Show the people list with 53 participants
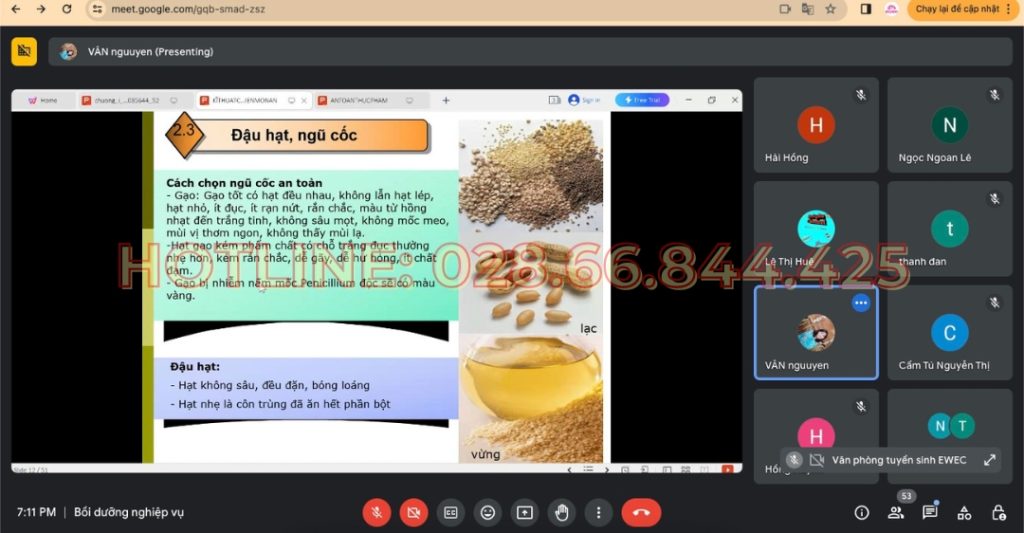1024x533 pixels. 896,513
